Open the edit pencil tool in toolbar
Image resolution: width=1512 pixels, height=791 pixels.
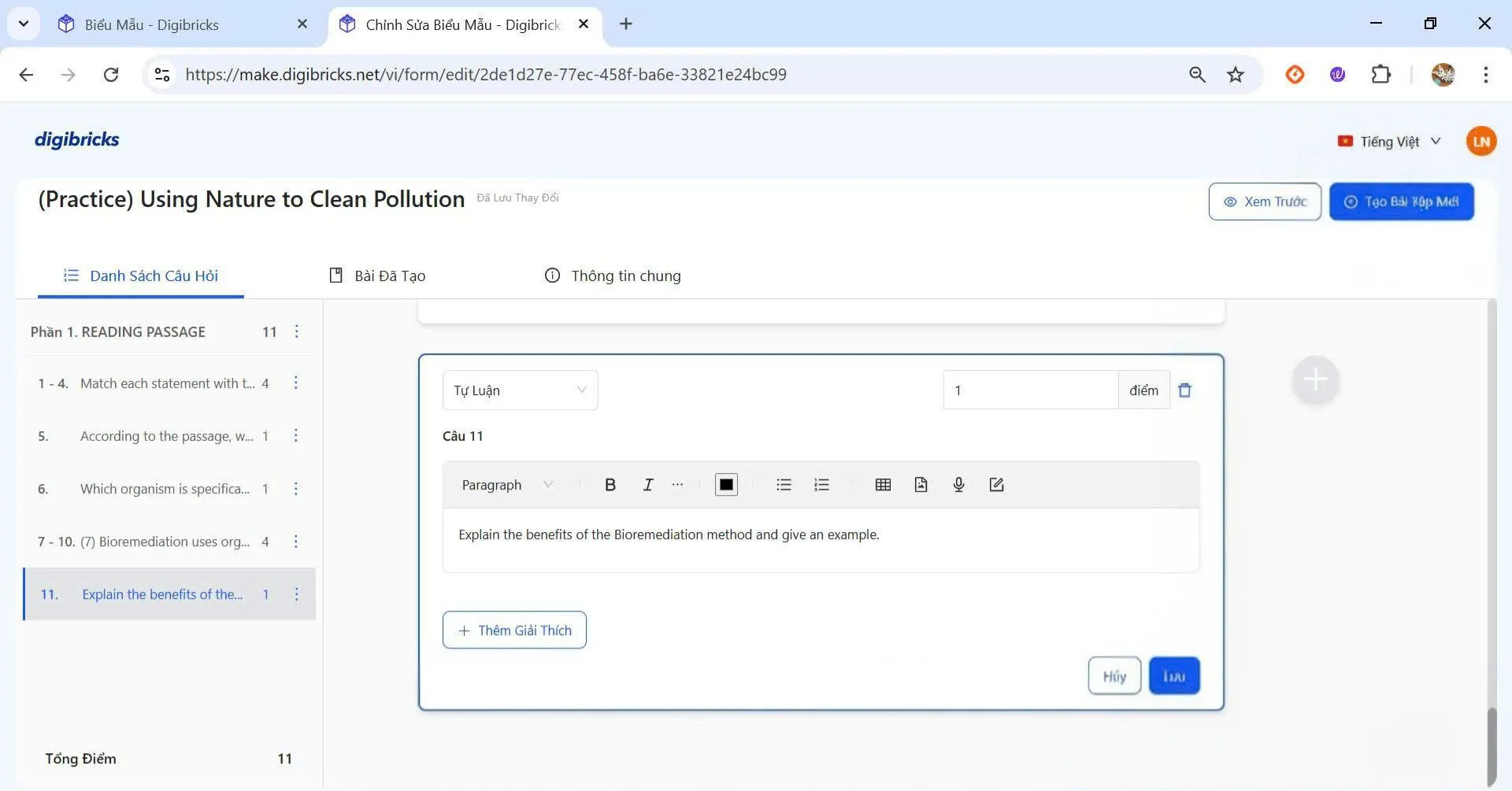[996, 485]
